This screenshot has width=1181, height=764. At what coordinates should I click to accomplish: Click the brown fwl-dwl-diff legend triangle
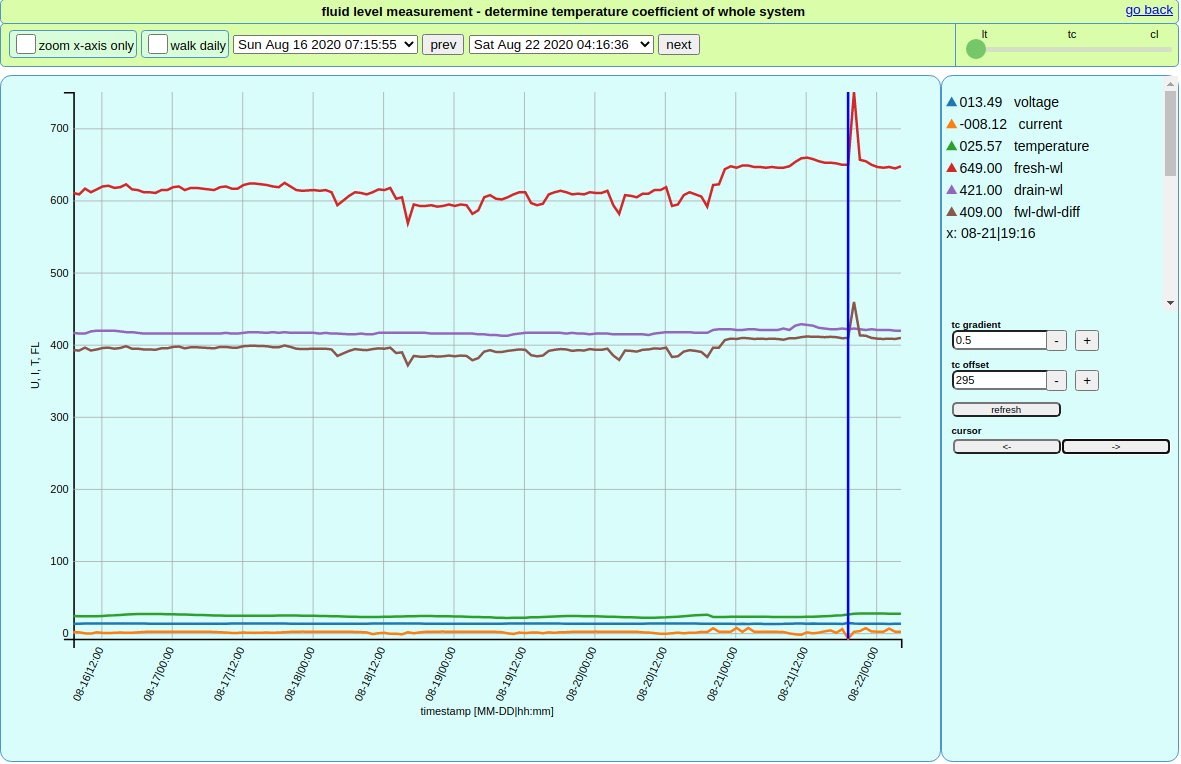click(x=951, y=212)
